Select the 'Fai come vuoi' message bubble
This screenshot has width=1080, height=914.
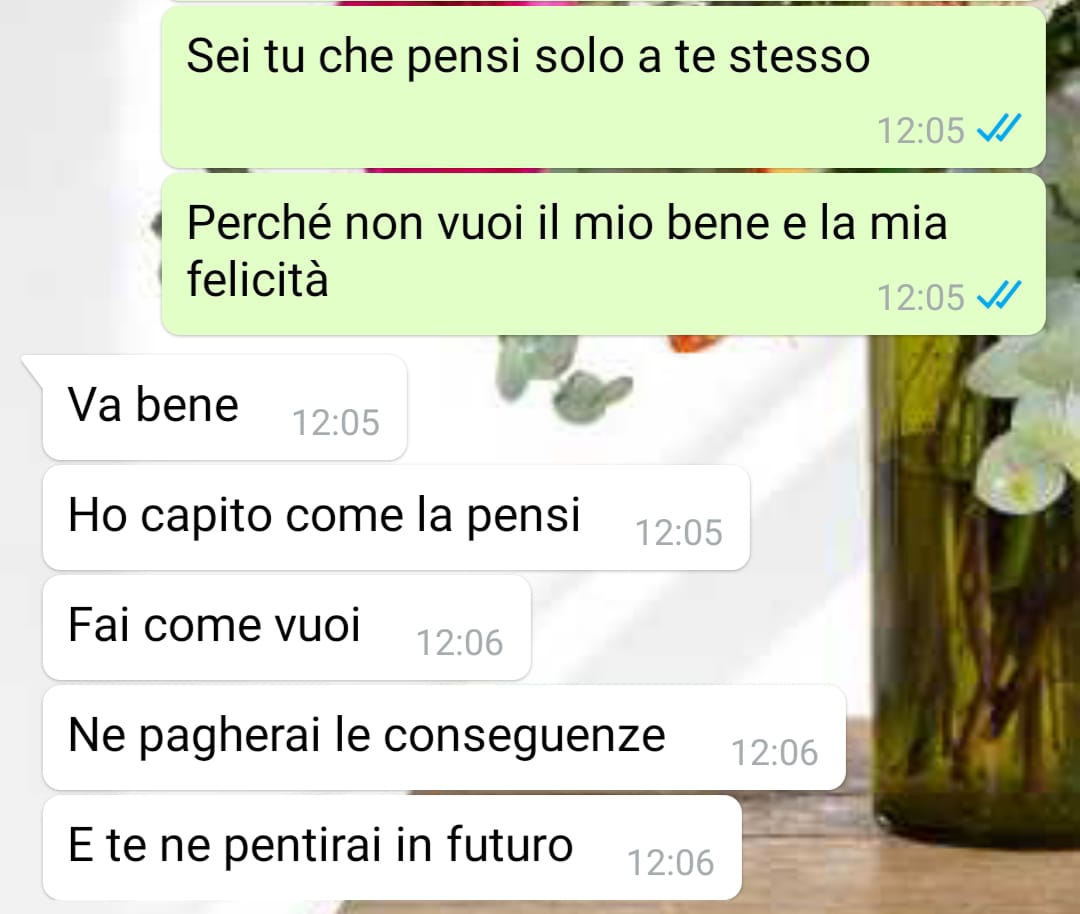[287, 627]
